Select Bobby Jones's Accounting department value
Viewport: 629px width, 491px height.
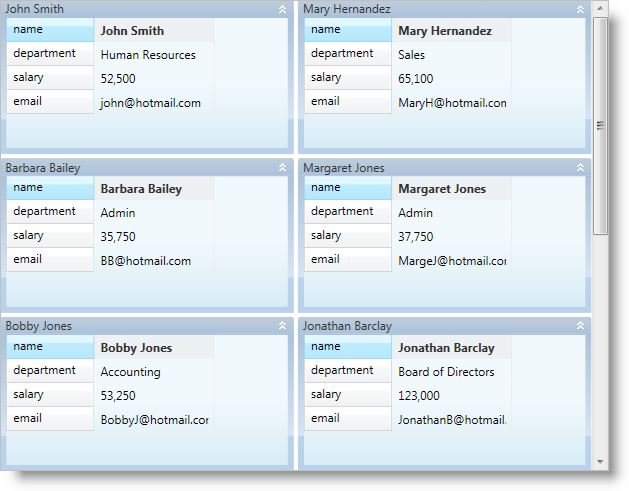pos(131,372)
